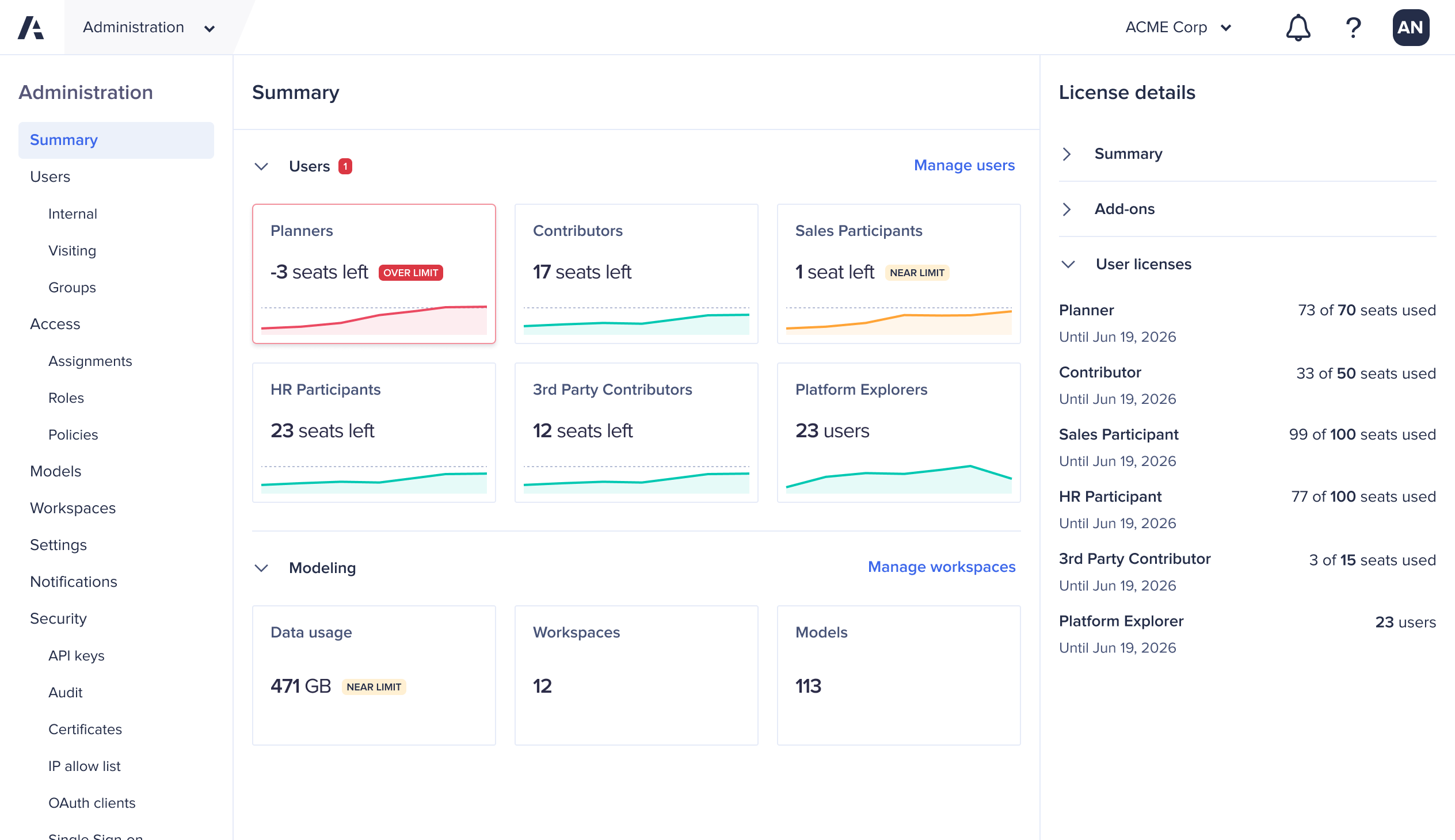The image size is (1455, 840).
Task: Collapse the Users section in Summary
Action: [261, 166]
